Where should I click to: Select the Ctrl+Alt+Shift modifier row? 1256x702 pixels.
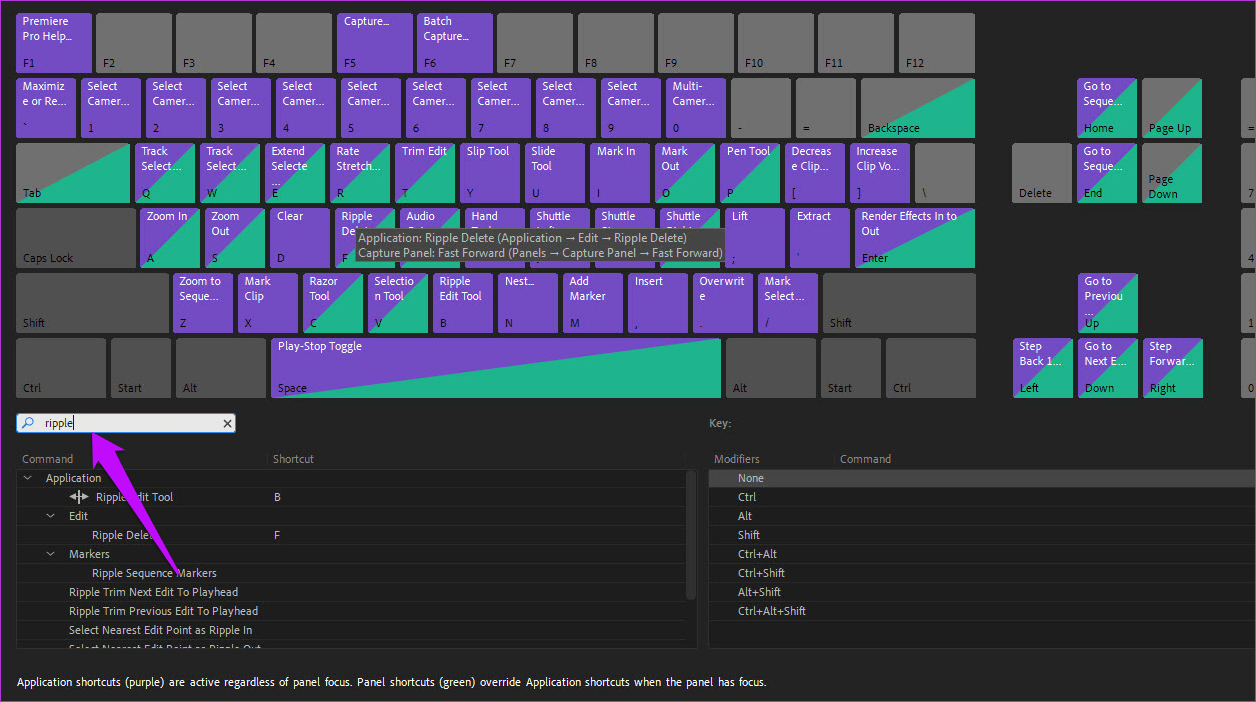(x=982, y=611)
